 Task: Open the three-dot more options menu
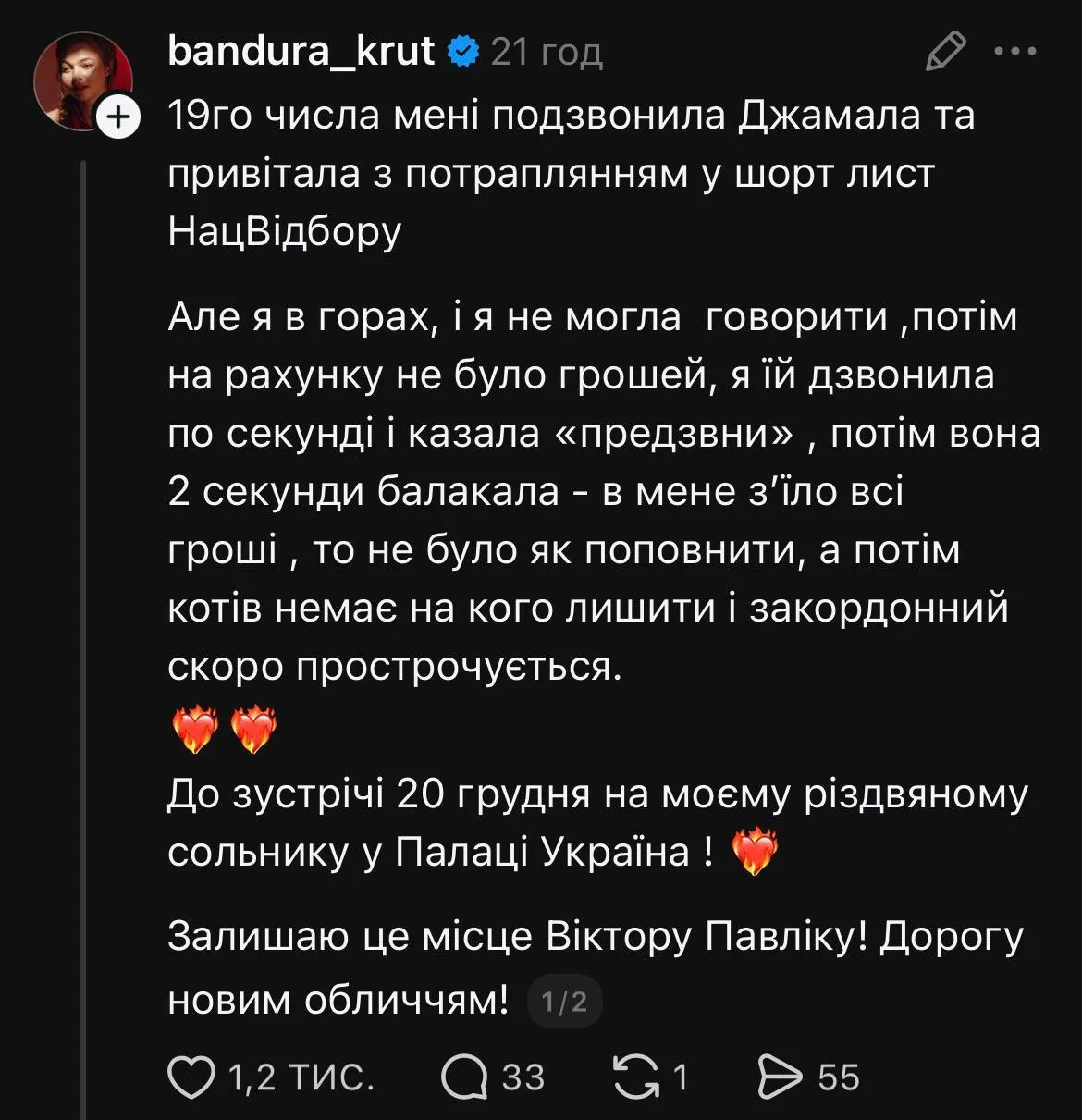(1015, 52)
